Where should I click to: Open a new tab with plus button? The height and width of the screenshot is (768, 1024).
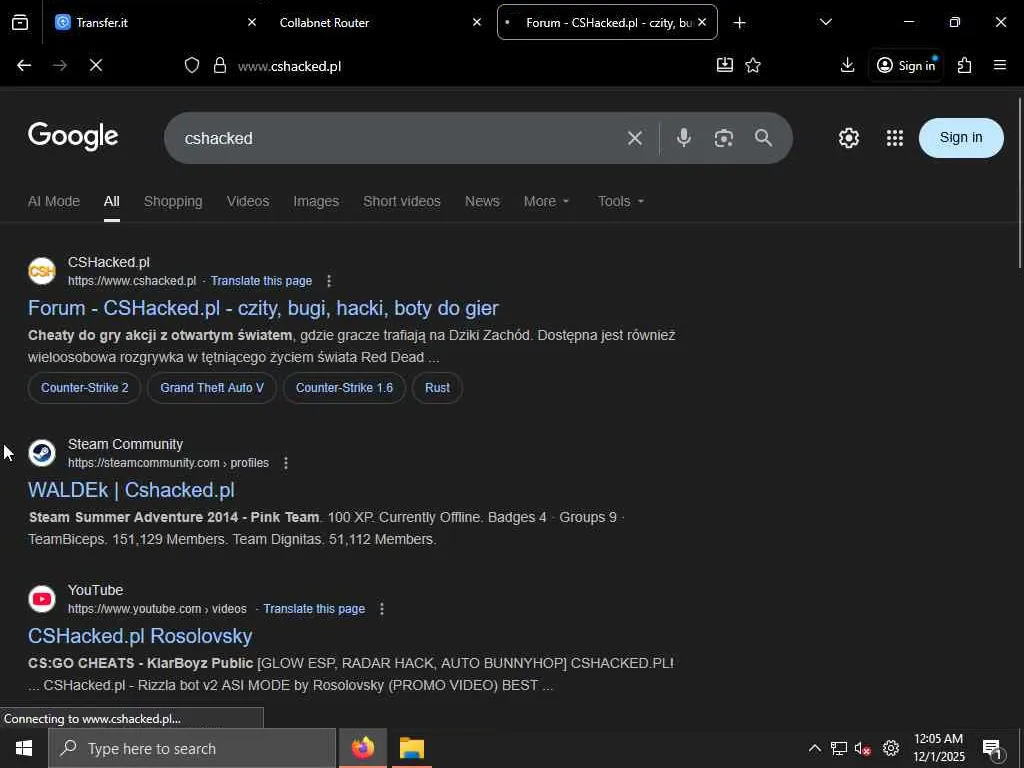(739, 23)
